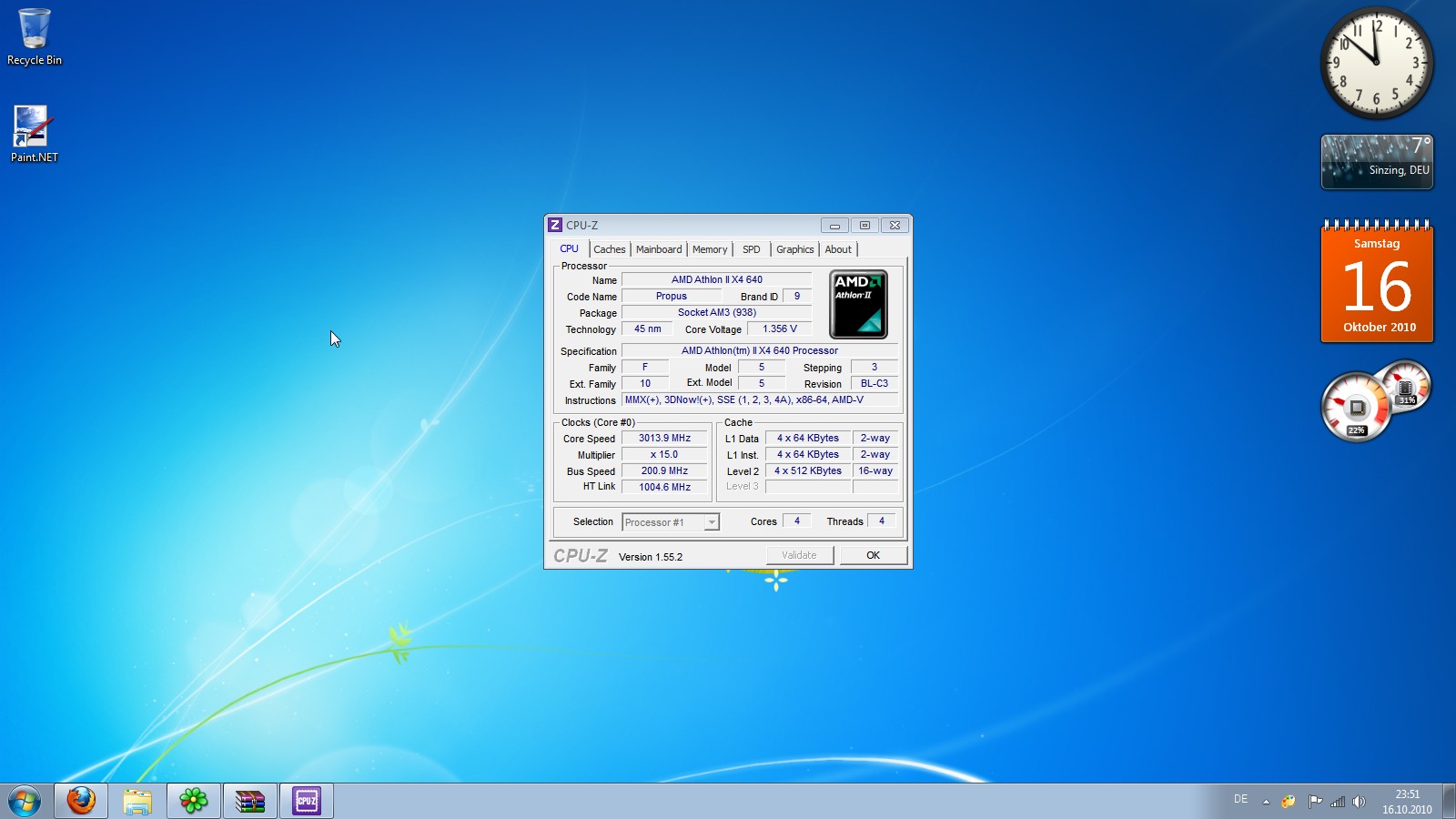Click the package value "Socket AM3 (938)"
The width and height of the screenshot is (1456, 819).
717,312
